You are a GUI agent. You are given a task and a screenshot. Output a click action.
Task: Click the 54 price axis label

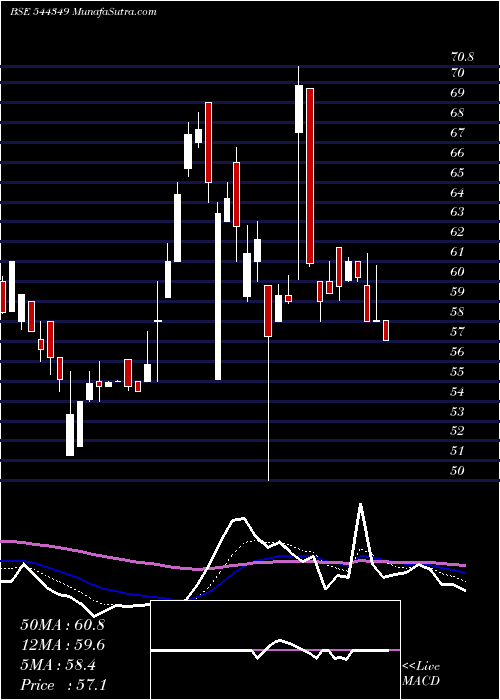click(x=458, y=392)
